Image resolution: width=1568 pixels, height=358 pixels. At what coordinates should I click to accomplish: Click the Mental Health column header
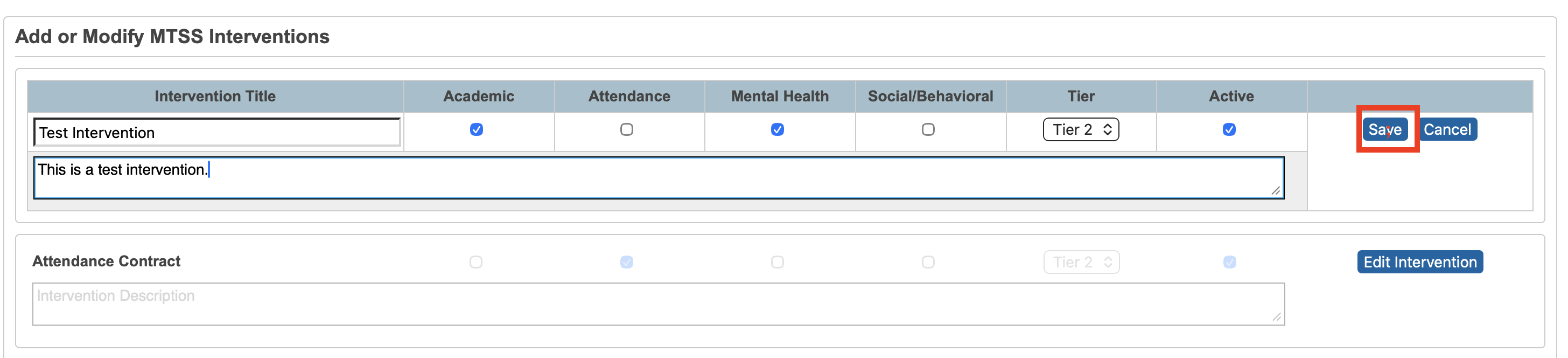click(x=779, y=96)
